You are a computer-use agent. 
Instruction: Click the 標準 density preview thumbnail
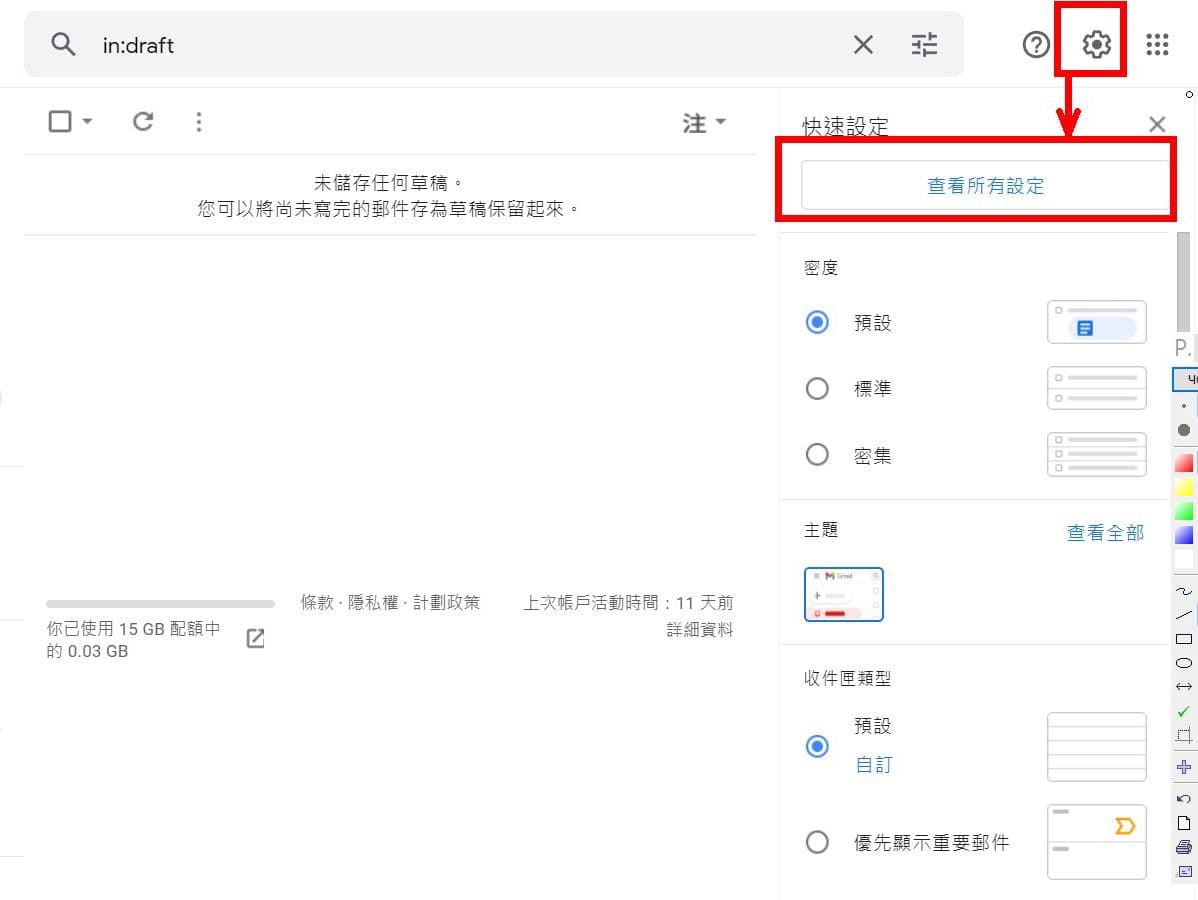1096,388
